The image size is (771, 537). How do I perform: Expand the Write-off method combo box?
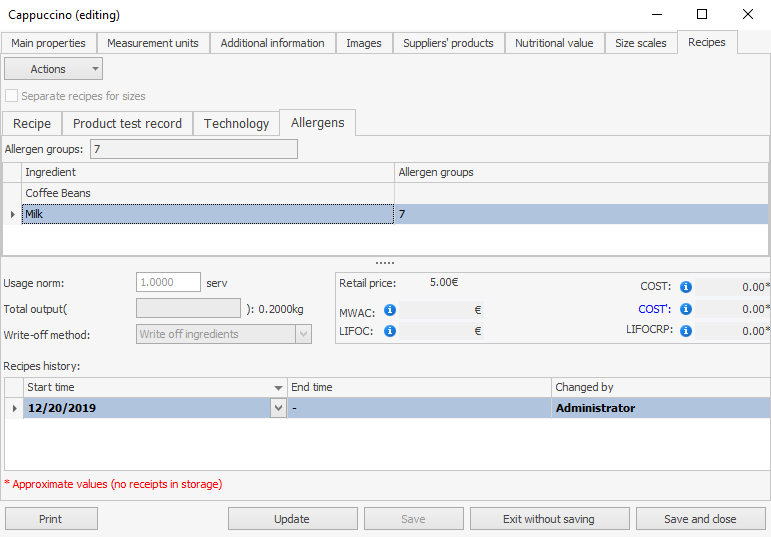click(304, 334)
